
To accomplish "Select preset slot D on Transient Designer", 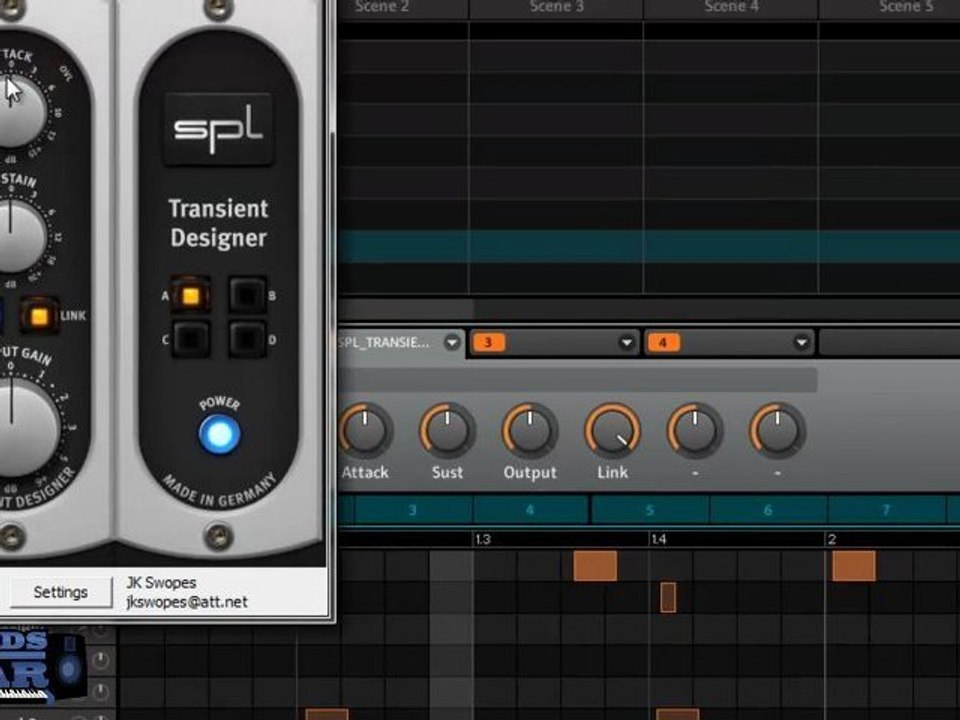I will point(247,339).
